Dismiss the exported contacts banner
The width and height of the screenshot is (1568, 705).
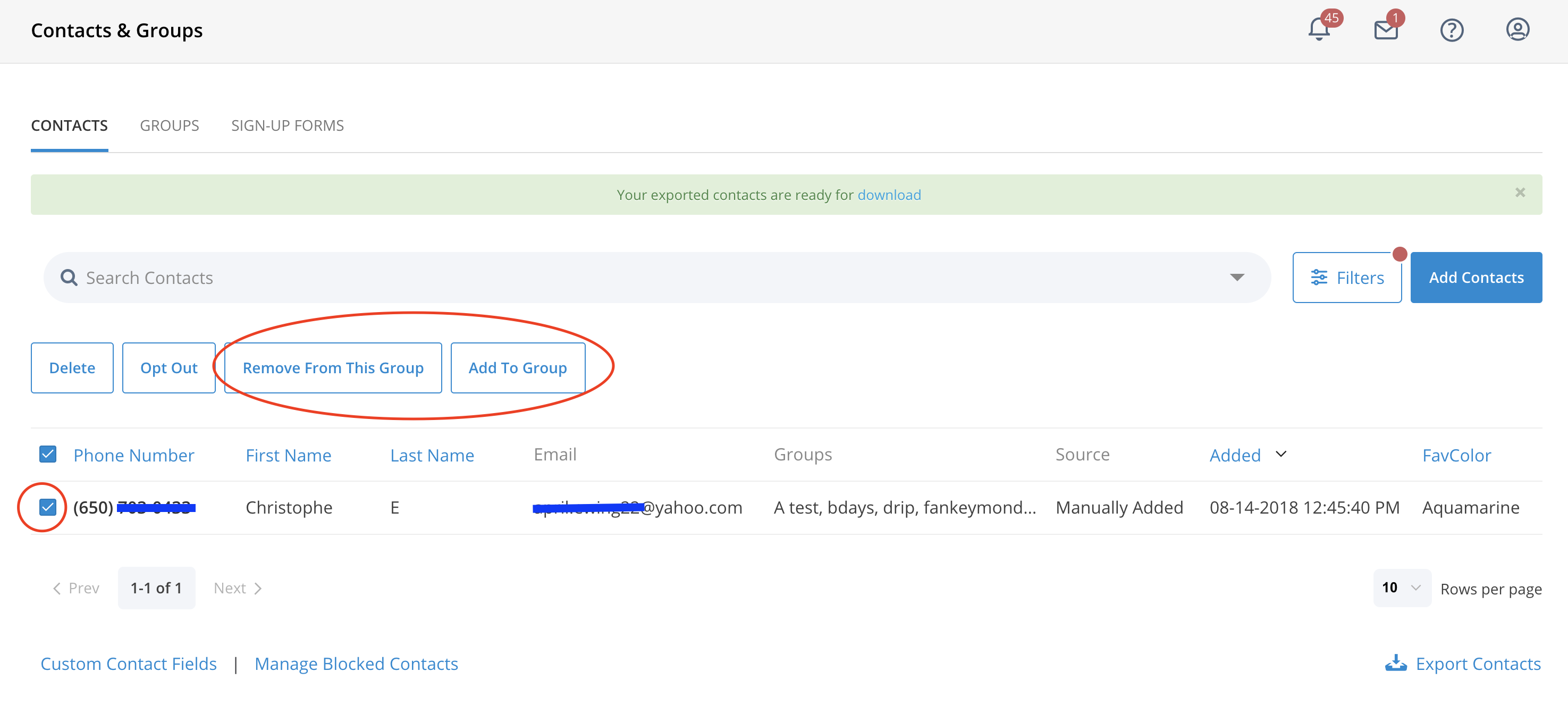click(1520, 192)
